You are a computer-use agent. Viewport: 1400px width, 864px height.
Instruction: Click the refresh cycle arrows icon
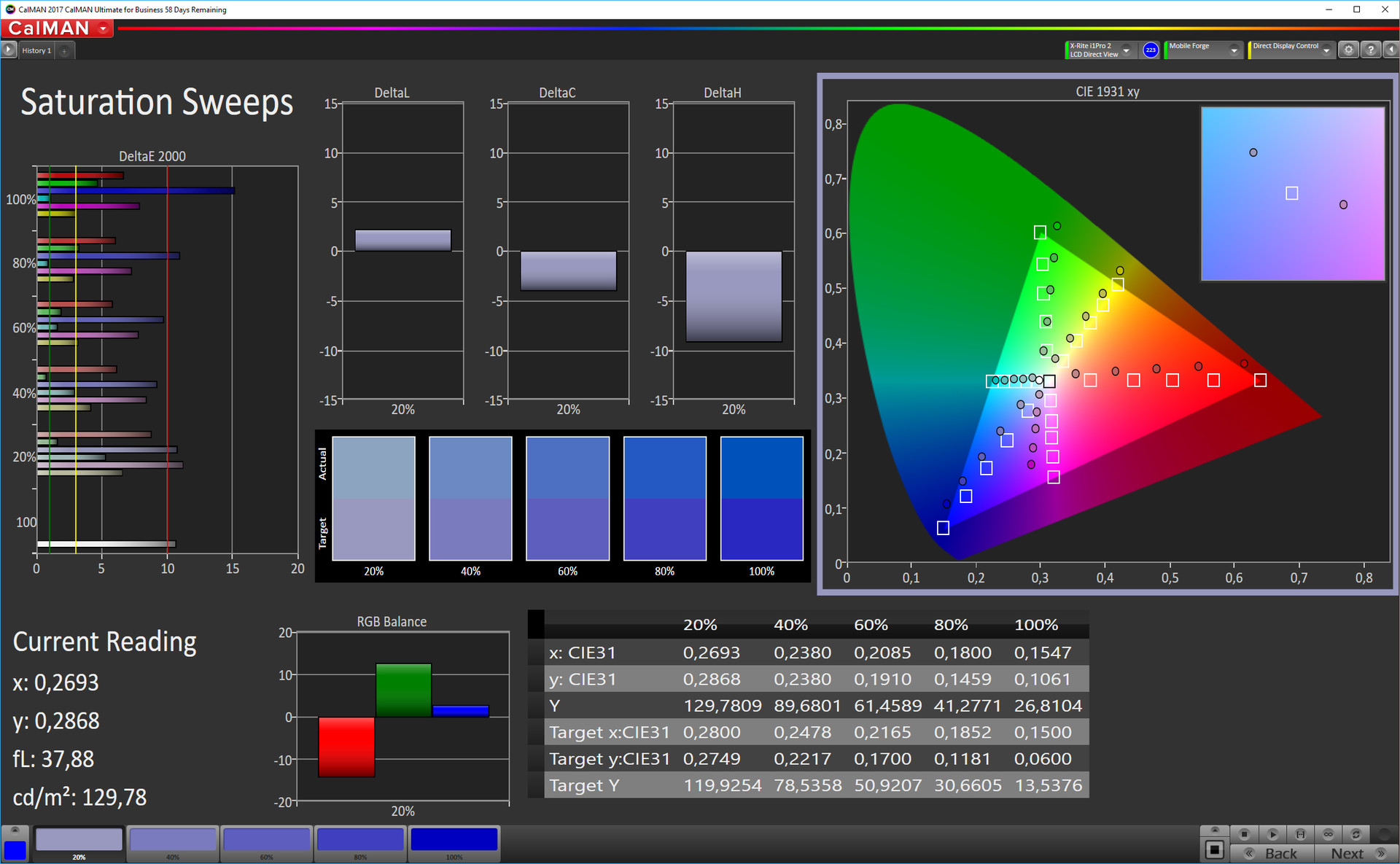tap(1356, 834)
